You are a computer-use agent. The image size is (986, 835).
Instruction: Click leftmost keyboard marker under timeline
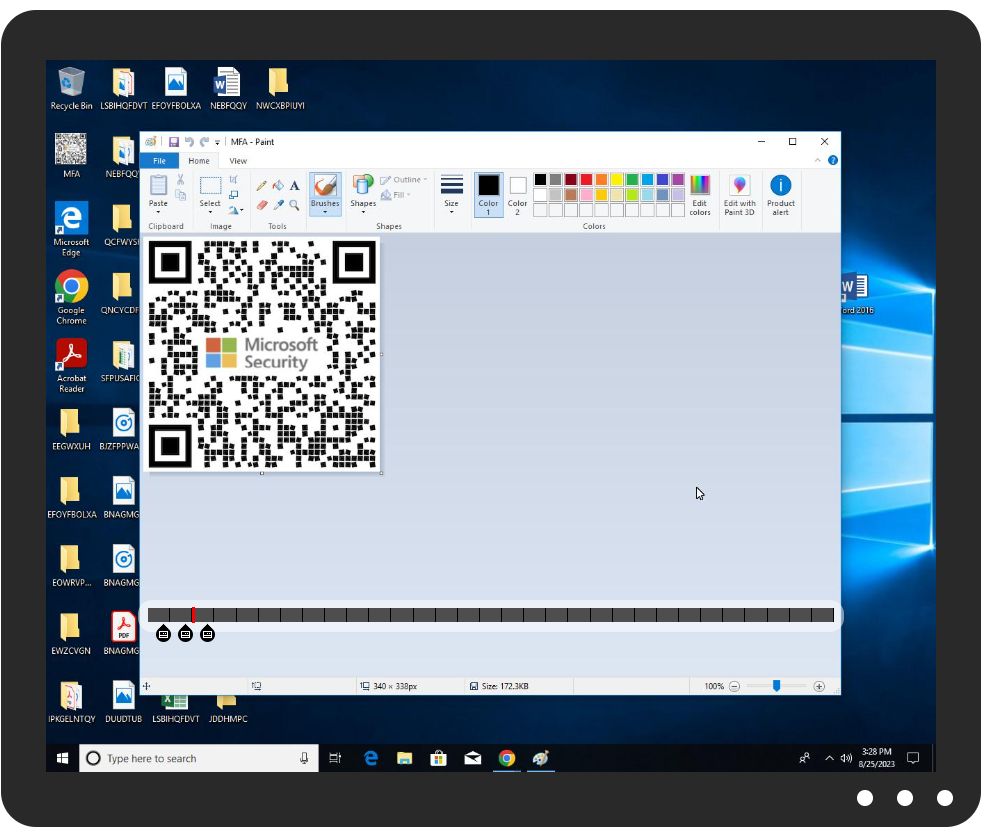(x=163, y=634)
